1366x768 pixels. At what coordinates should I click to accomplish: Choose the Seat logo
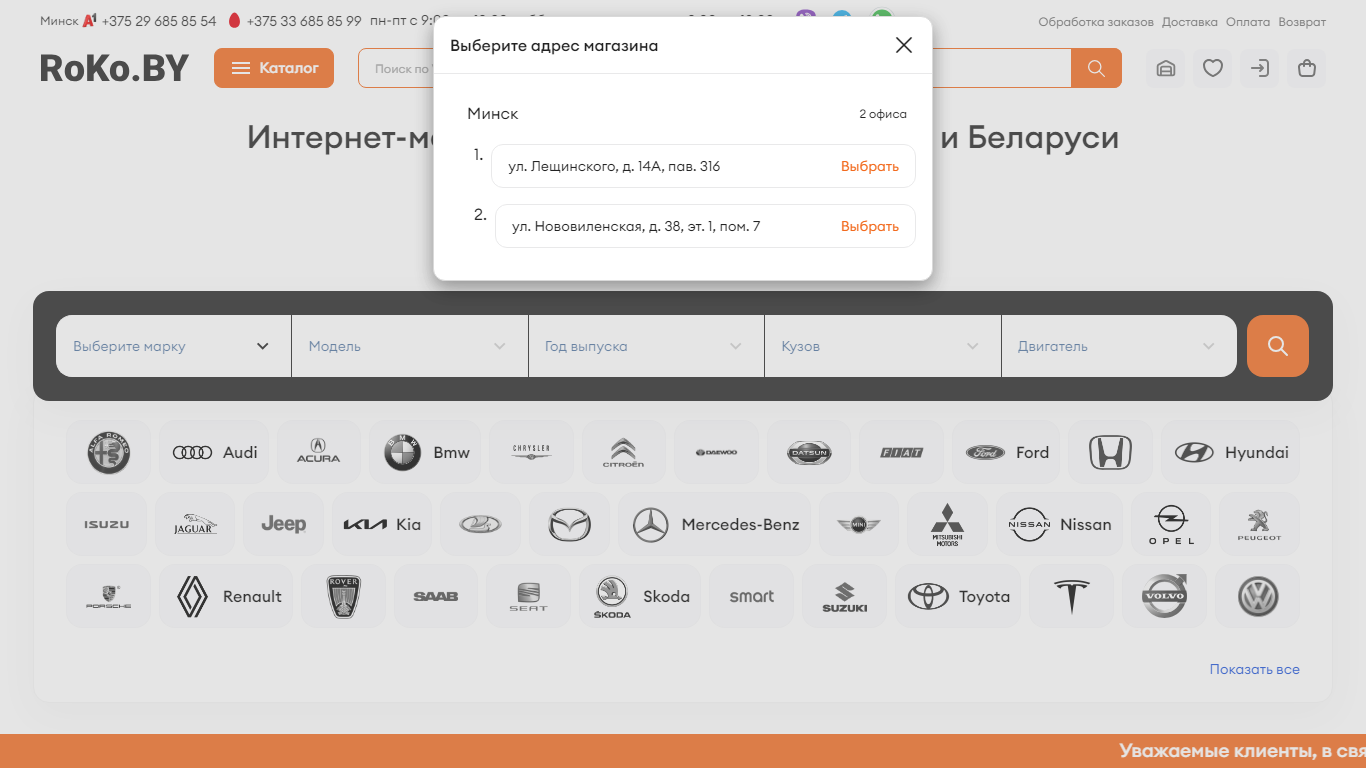[528, 596]
